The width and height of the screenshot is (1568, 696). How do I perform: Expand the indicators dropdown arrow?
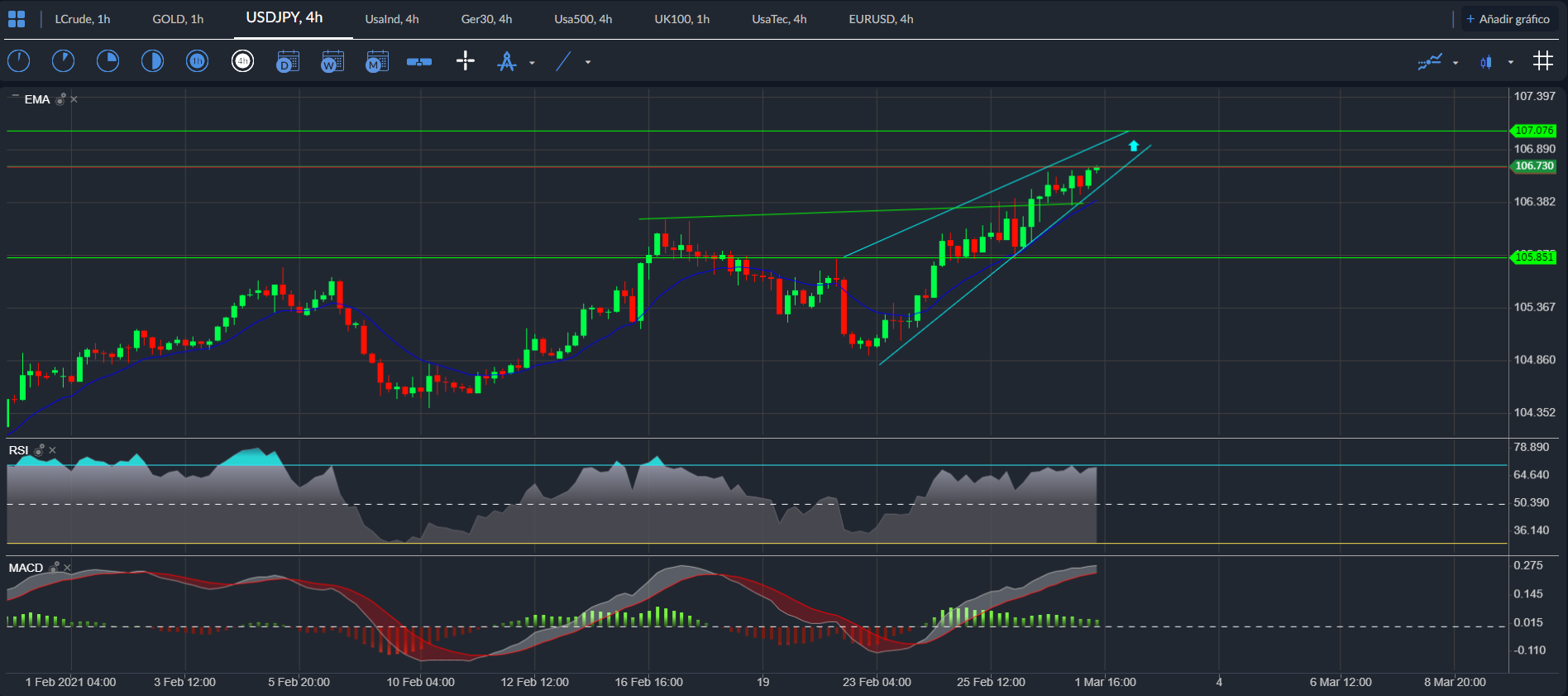click(1456, 62)
